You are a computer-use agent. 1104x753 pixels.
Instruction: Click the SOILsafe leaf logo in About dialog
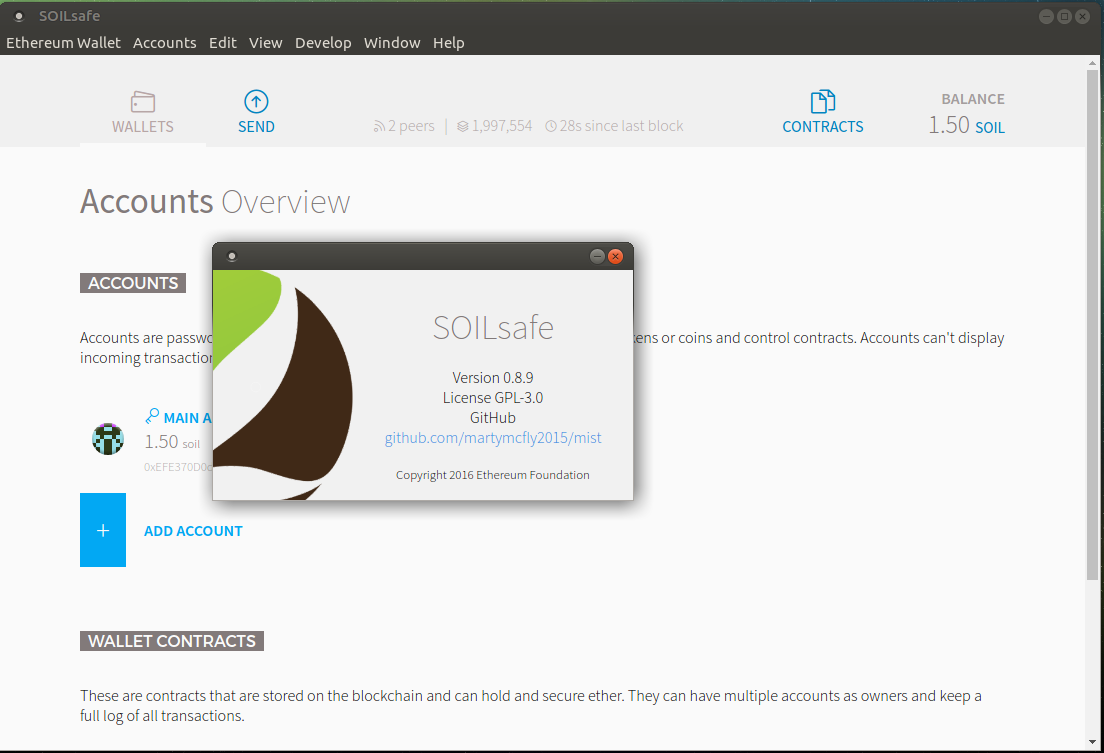283,385
